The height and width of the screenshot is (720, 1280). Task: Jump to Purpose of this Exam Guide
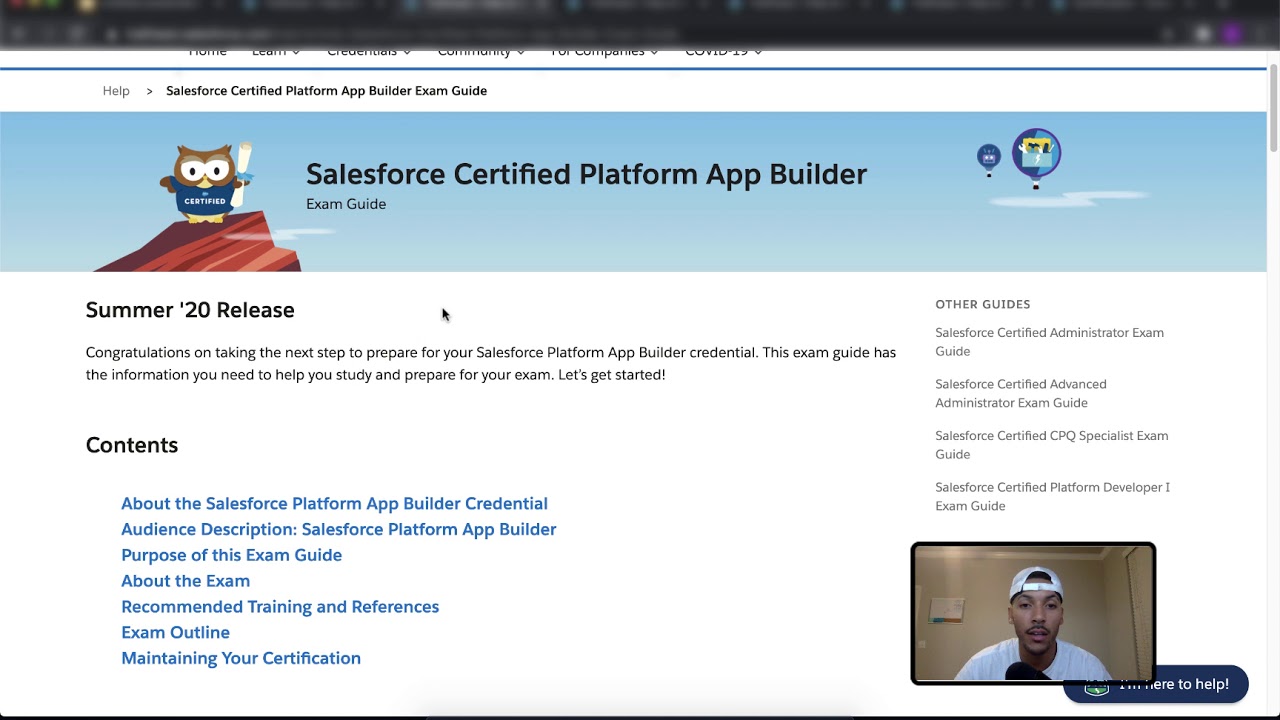pyautogui.click(x=231, y=555)
